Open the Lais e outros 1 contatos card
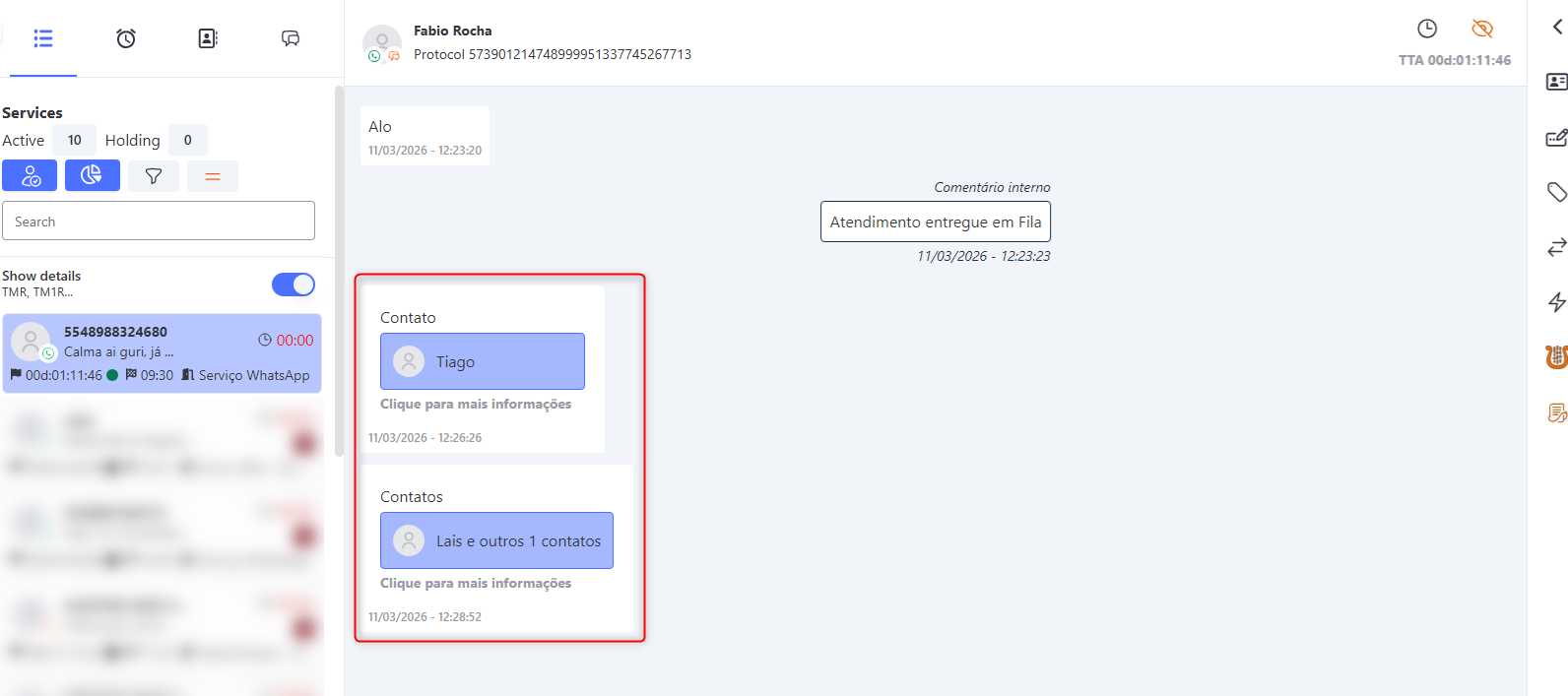 (x=496, y=540)
